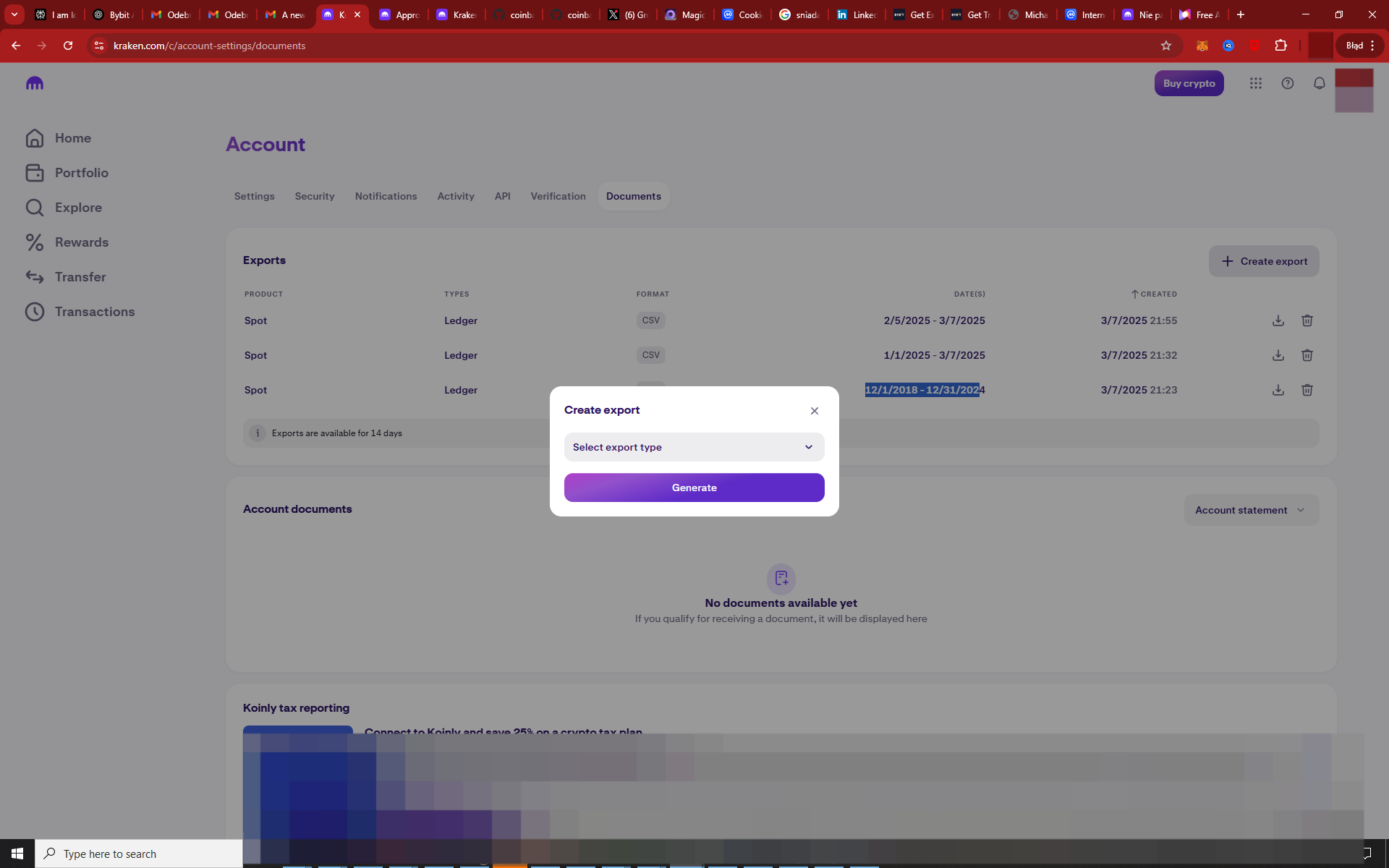Open Rewards in the sidebar

pos(67,242)
